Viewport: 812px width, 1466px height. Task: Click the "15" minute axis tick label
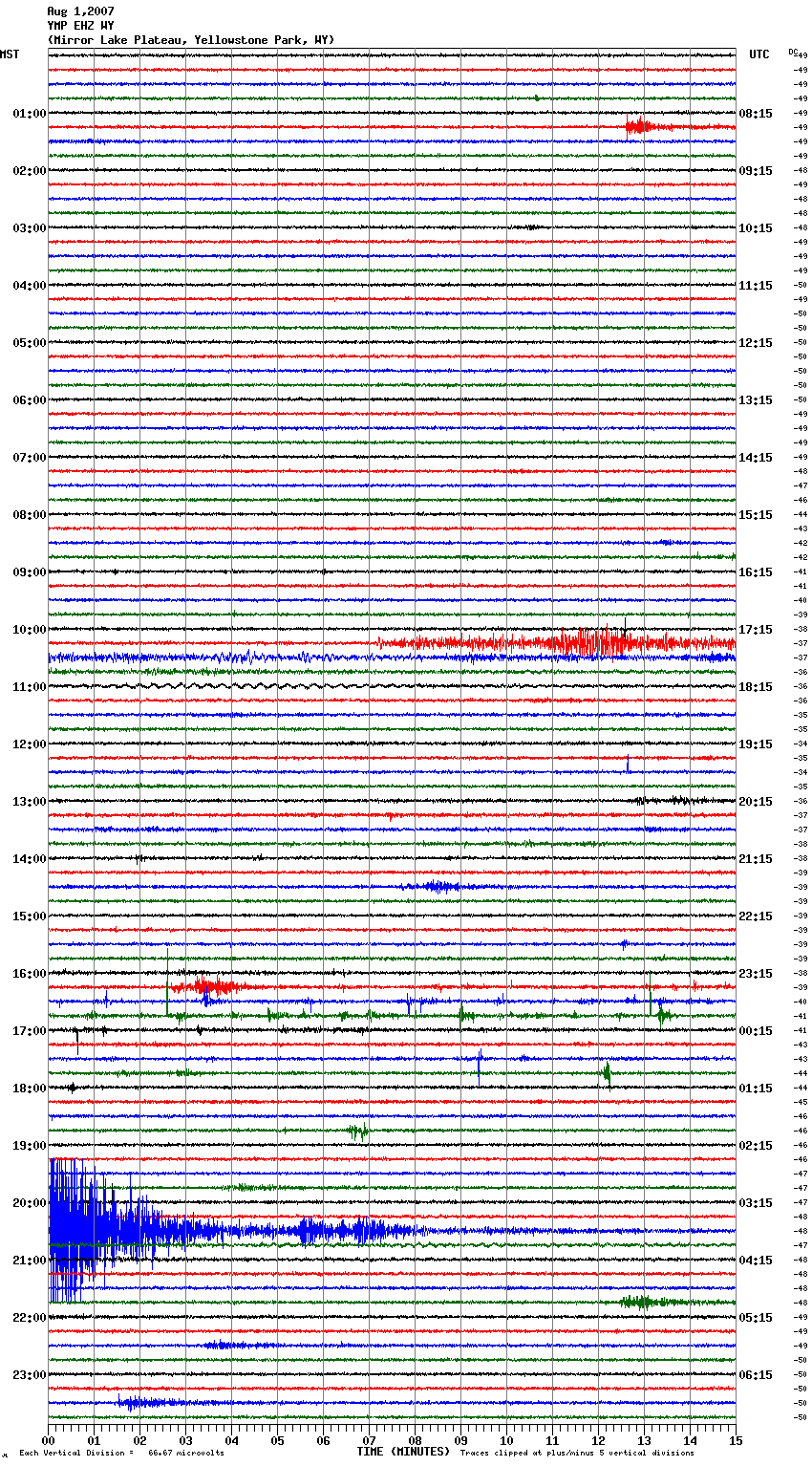click(736, 1440)
